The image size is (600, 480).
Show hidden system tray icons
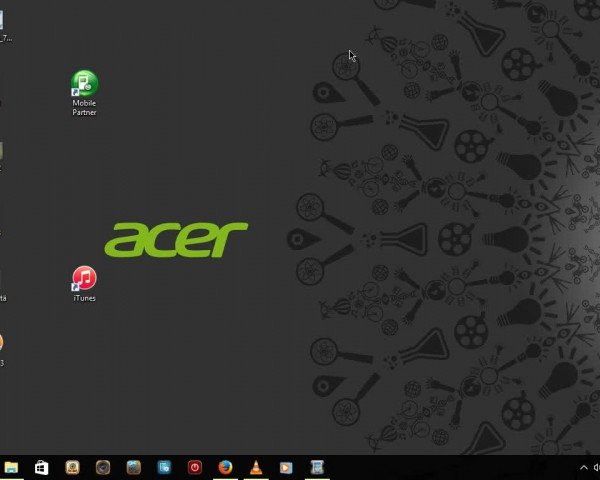click(x=584, y=467)
